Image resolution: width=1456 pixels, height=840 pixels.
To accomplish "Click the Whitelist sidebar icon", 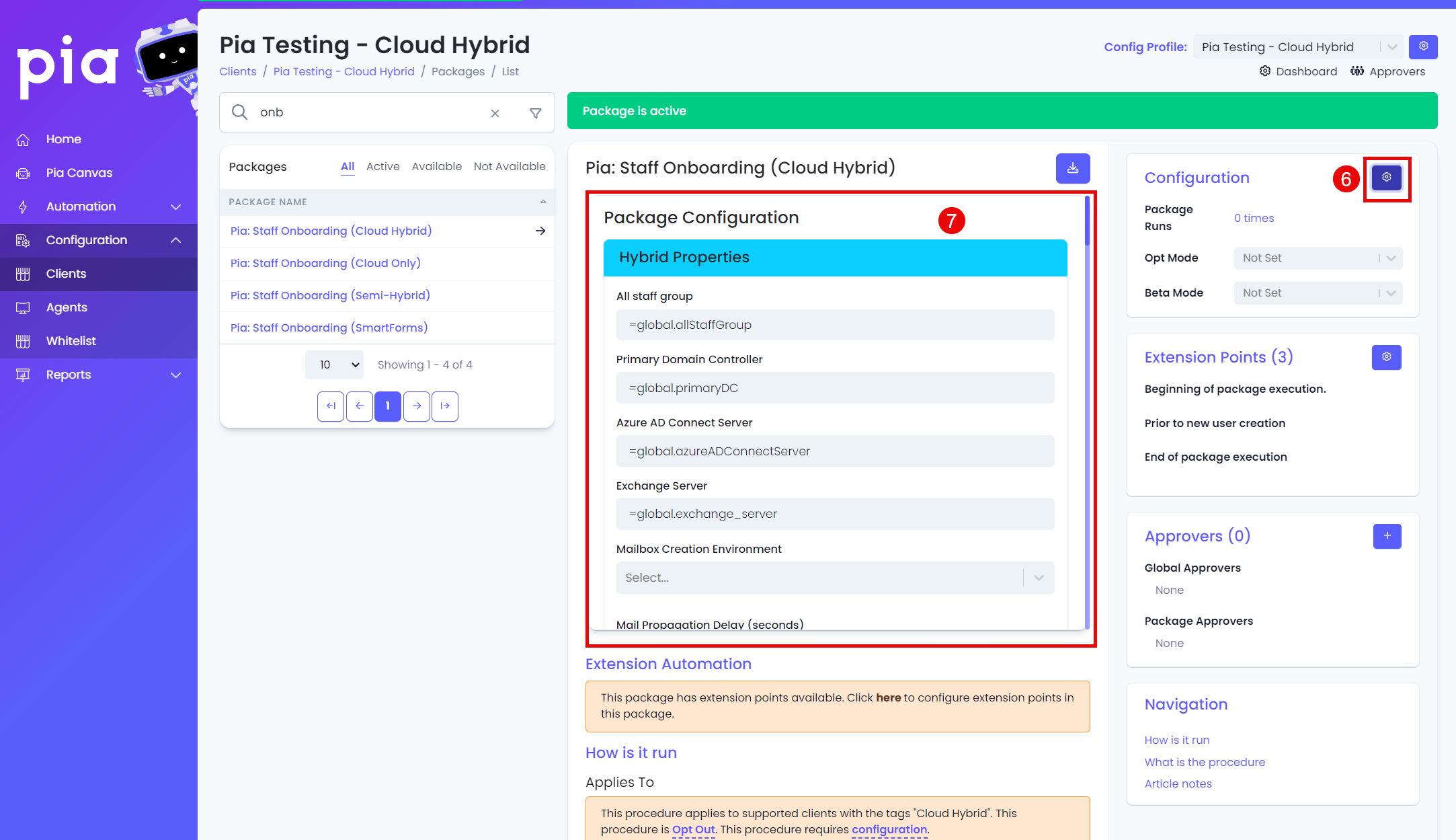I will coord(23,341).
